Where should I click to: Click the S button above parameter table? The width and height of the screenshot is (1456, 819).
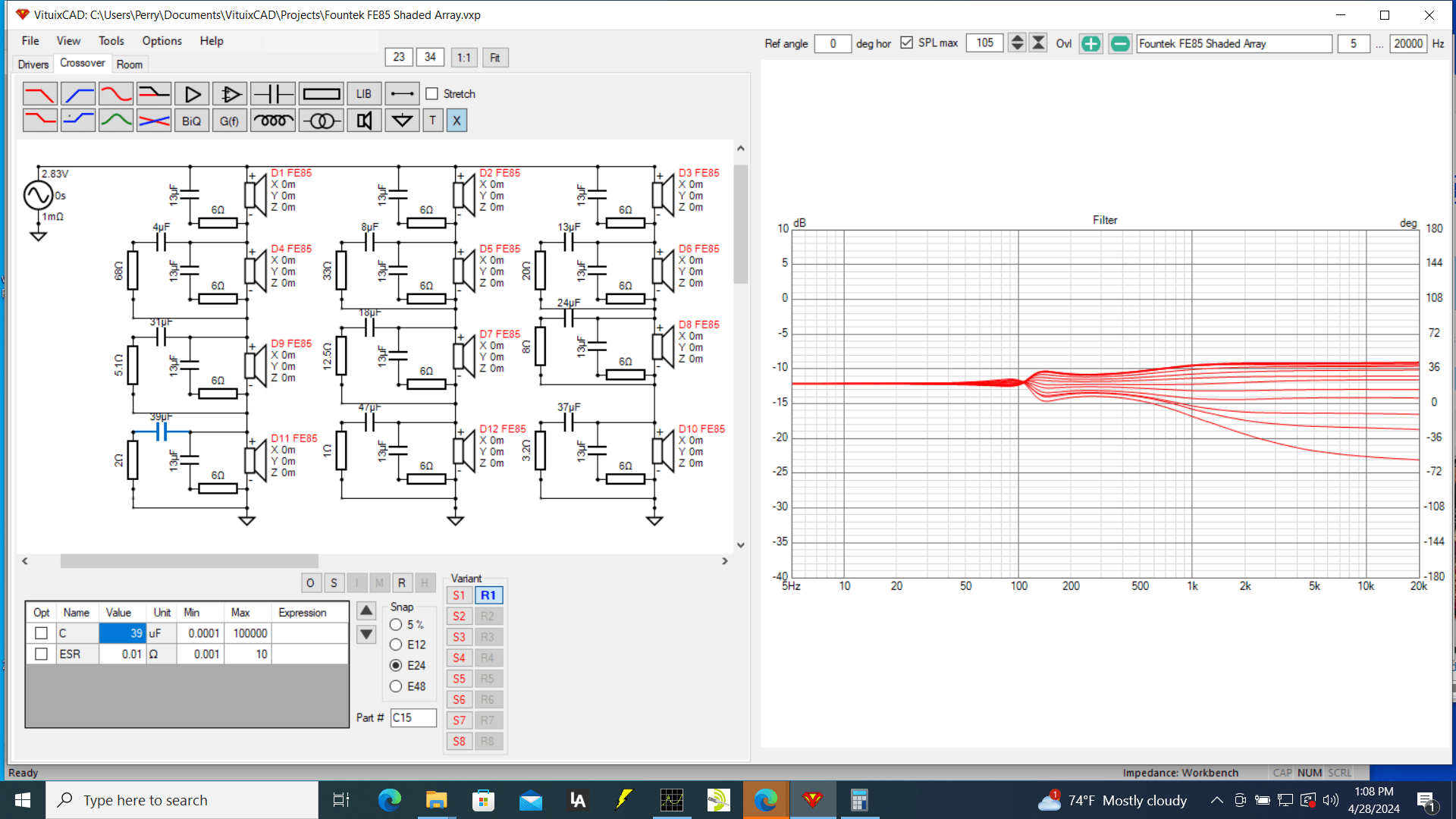[x=334, y=583]
